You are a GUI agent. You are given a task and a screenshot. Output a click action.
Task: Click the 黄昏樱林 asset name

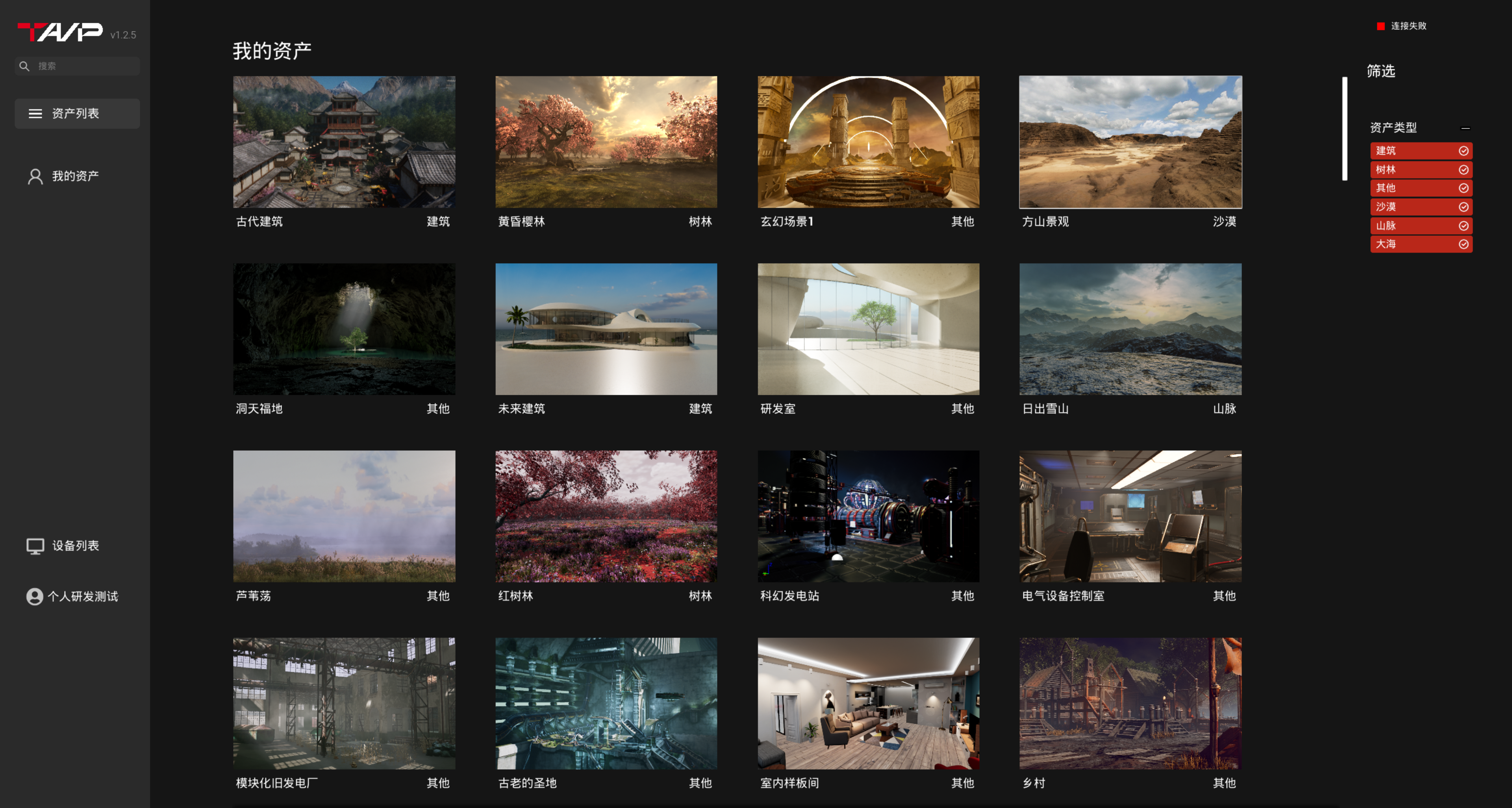[521, 222]
